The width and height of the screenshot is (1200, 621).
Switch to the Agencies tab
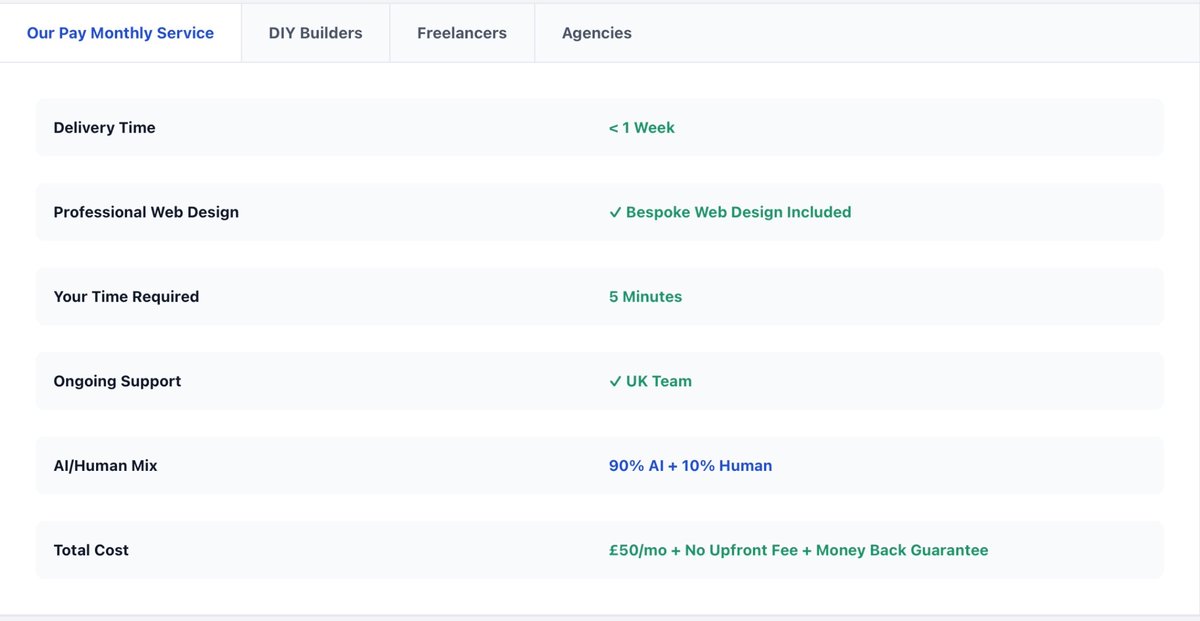[597, 33]
